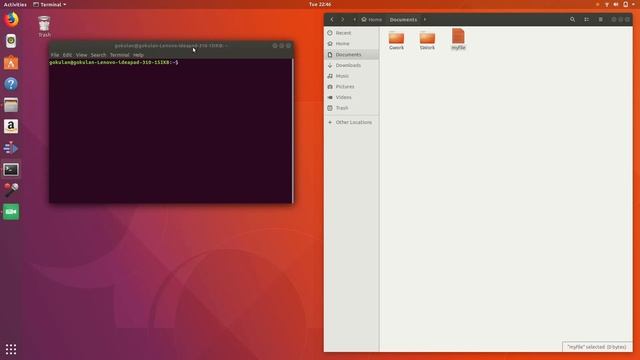Open Other Locations in Files sidebar

coord(351,122)
